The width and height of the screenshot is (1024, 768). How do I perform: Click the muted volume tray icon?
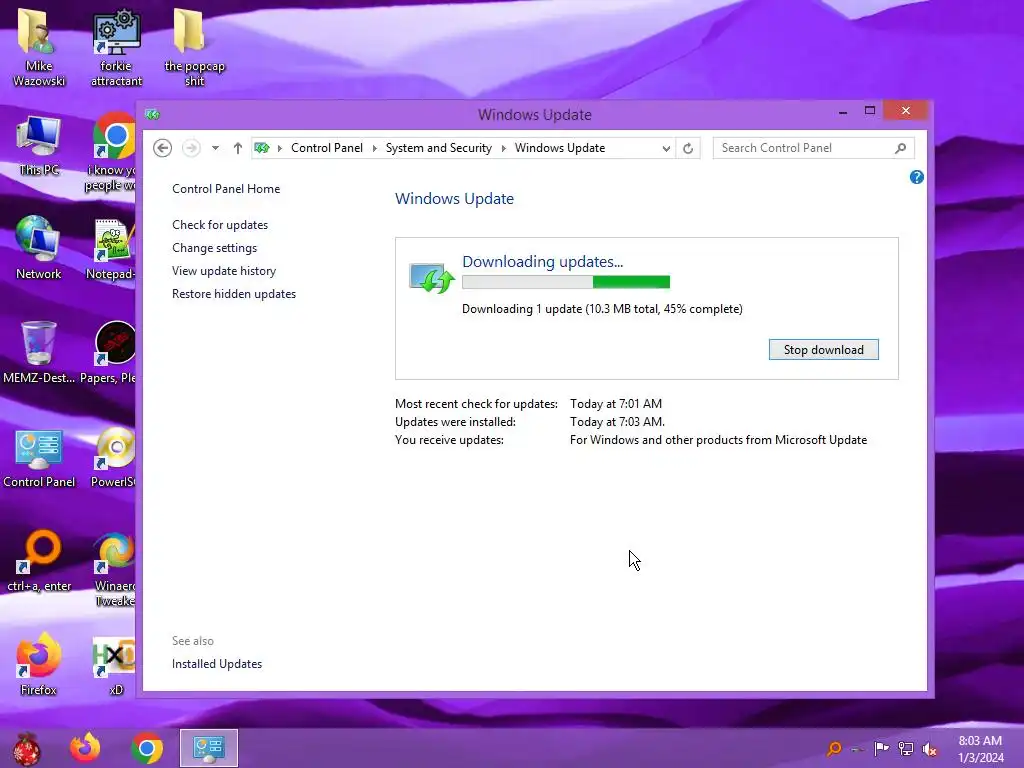(930, 748)
